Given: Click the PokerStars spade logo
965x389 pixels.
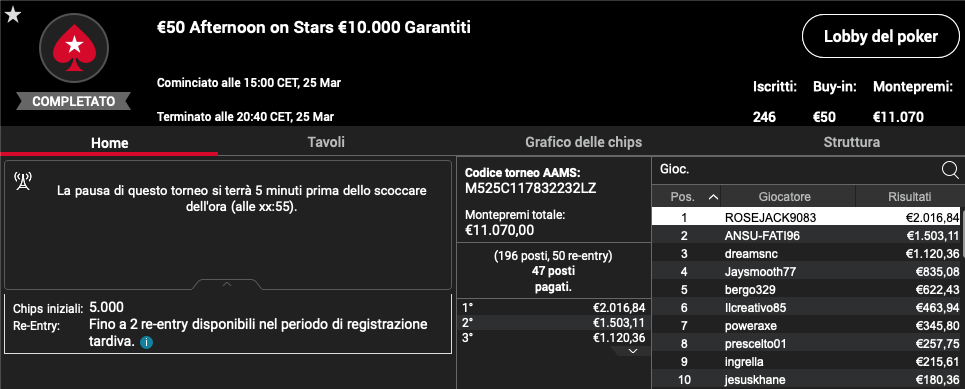Looking at the screenshot, I should [x=74, y=48].
